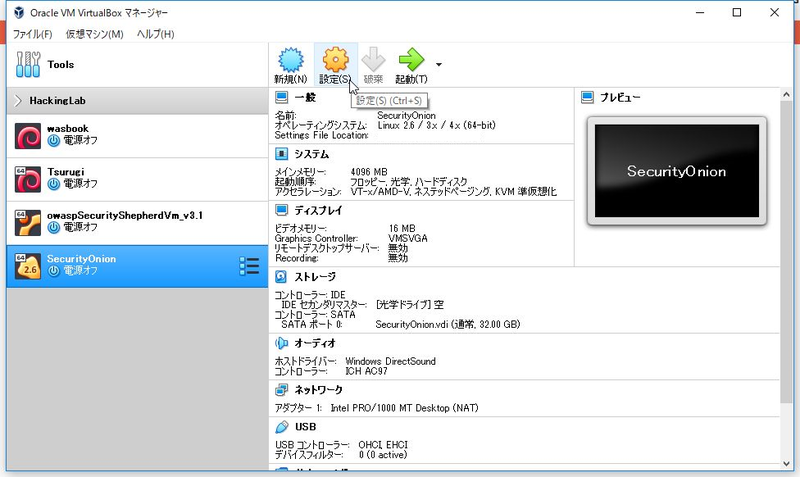Screen dimensions: 800x477
Task: Open the dropdown arrow beside Start button
Action: (x=439, y=65)
